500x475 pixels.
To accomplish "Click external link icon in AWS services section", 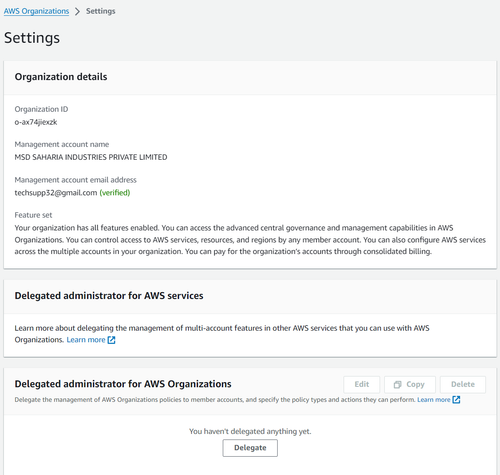I will tap(111, 340).
